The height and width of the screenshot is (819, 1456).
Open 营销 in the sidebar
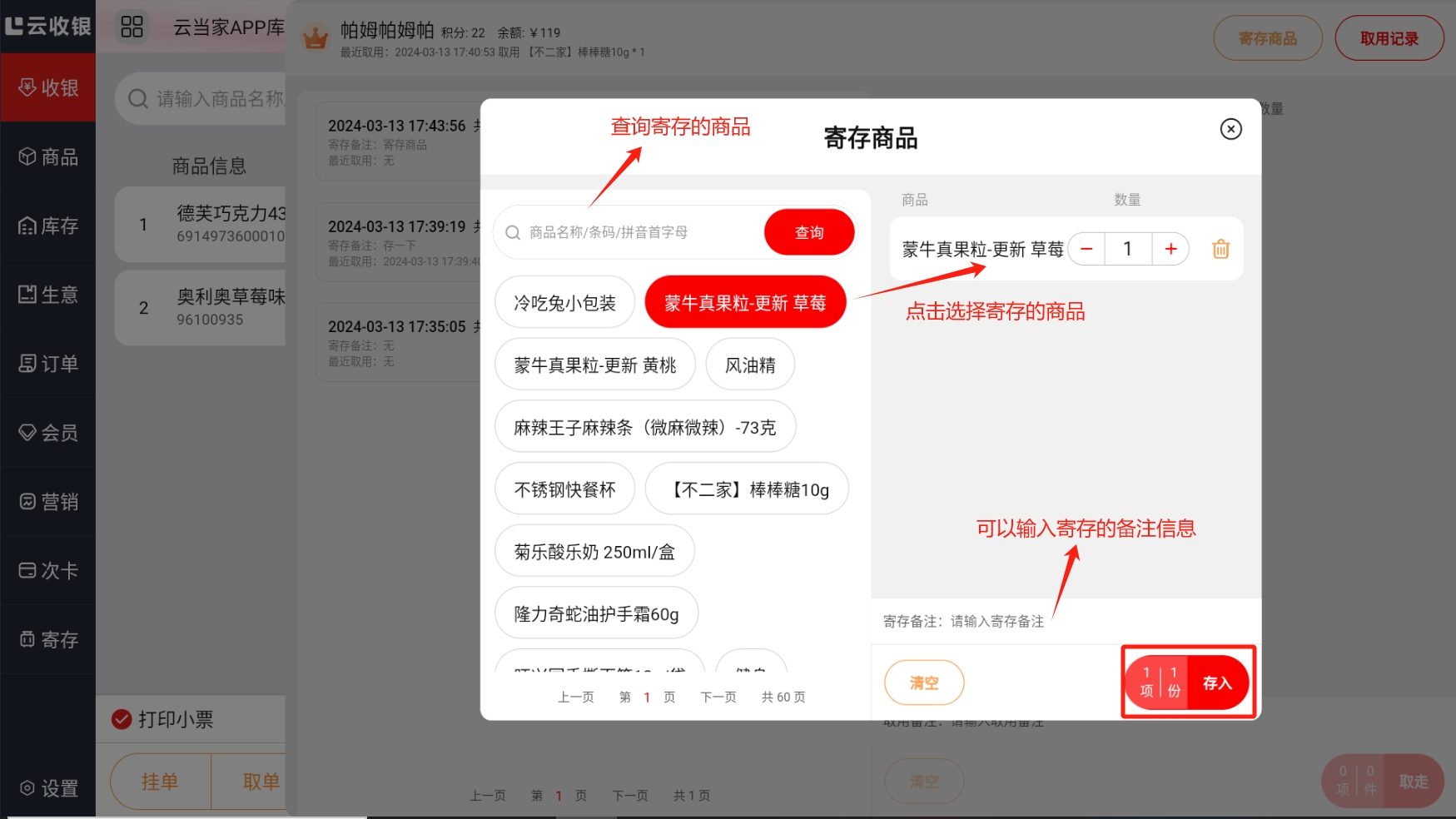tap(48, 501)
